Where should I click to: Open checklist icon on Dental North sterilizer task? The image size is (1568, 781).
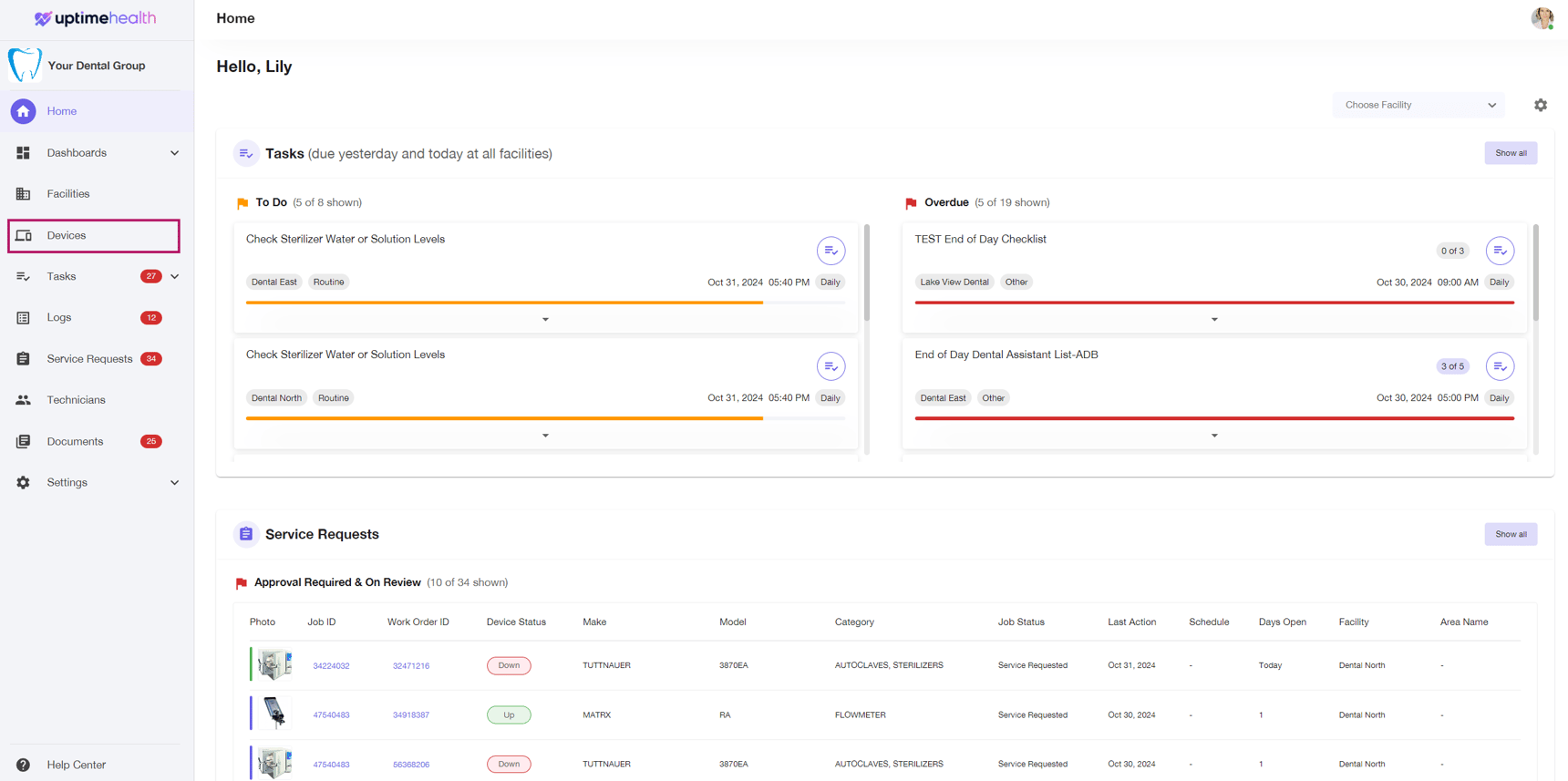[830, 366]
